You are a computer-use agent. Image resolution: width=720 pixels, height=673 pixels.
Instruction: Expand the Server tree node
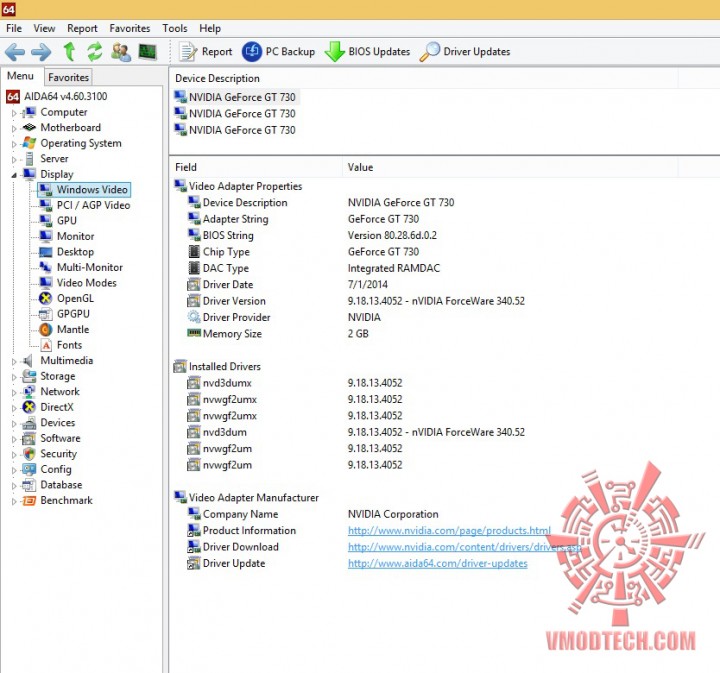coord(14,160)
